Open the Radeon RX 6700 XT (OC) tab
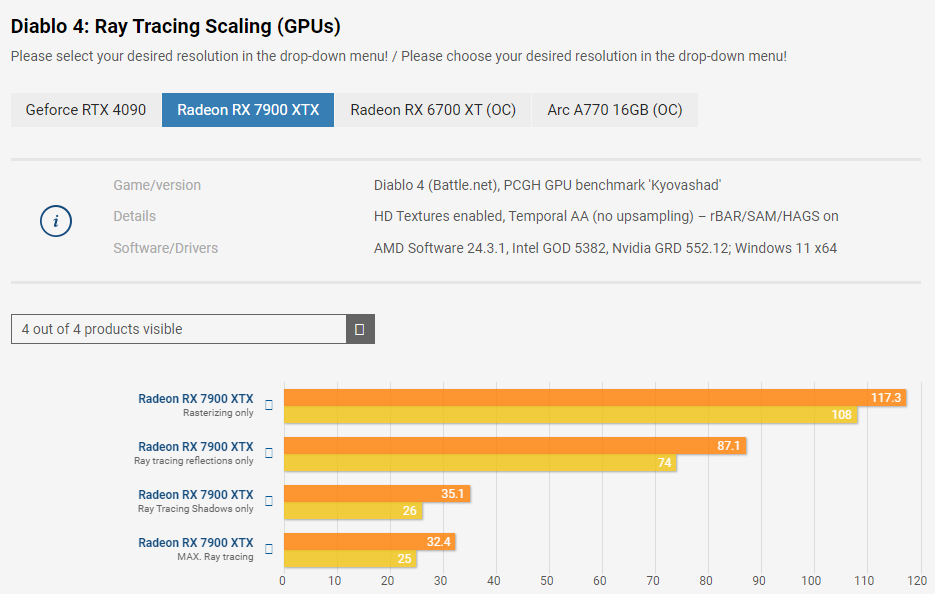This screenshot has width=936, height=594. pos(433,110)
